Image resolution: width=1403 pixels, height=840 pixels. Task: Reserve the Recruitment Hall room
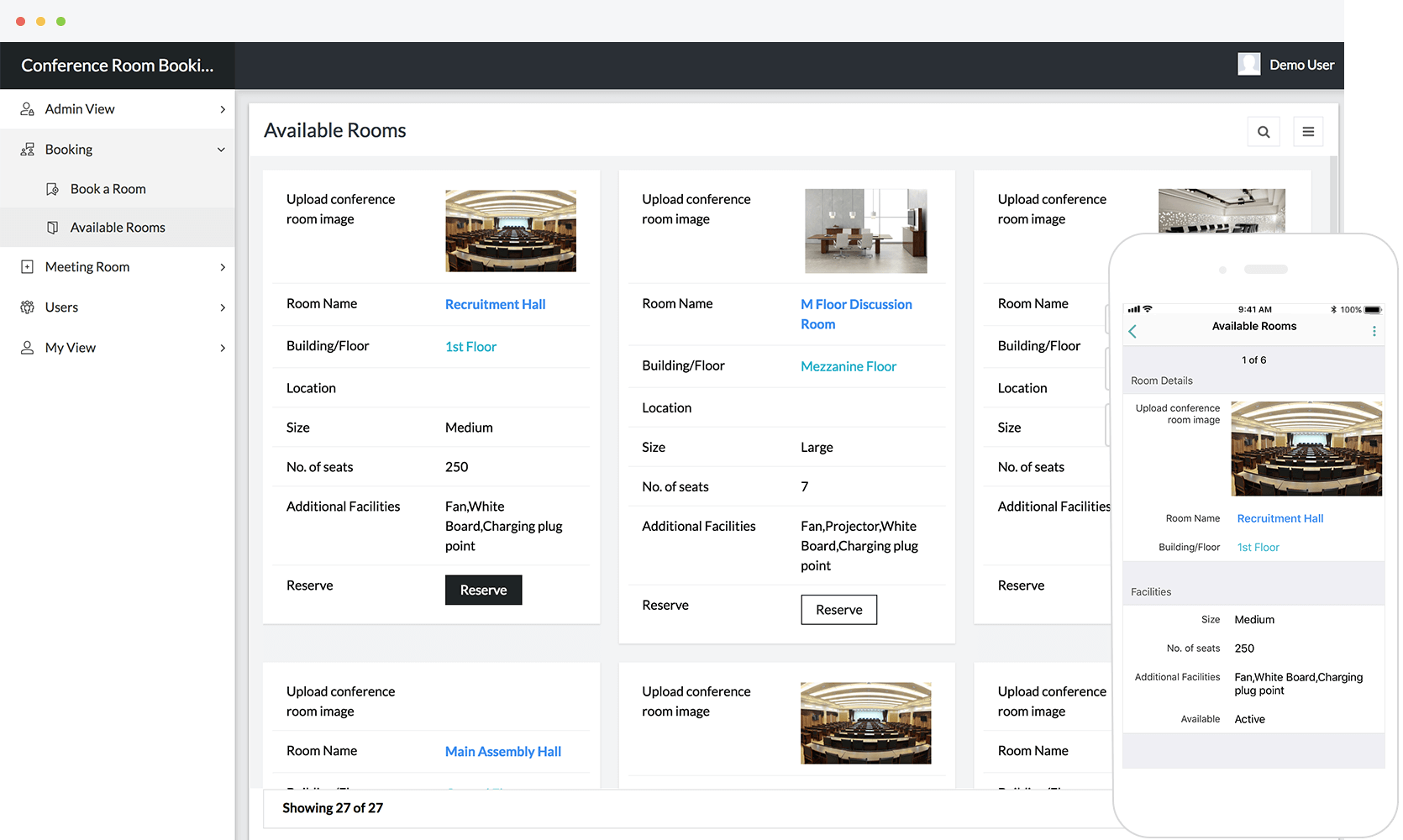coord(483,590)
